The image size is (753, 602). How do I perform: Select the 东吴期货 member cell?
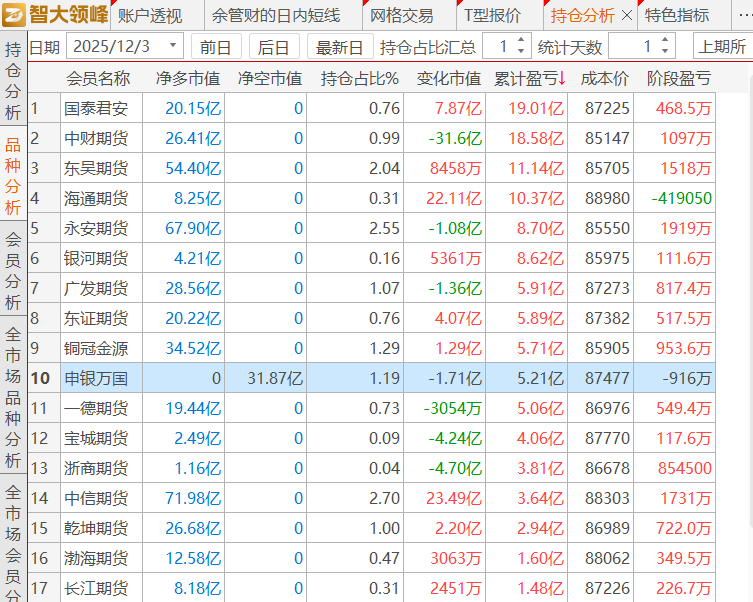coord(101,168)
